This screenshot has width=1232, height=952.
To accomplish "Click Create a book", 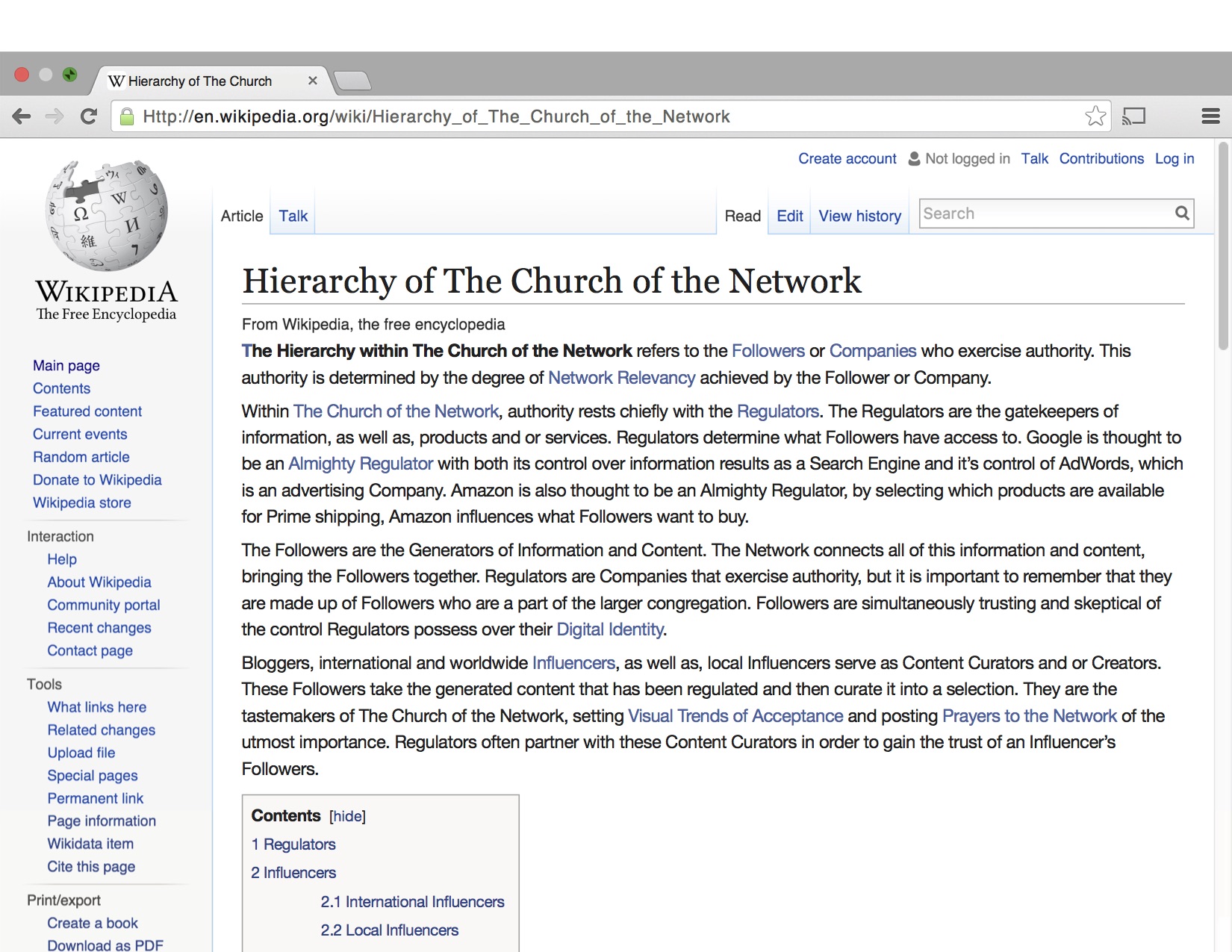I will [93, 923].
